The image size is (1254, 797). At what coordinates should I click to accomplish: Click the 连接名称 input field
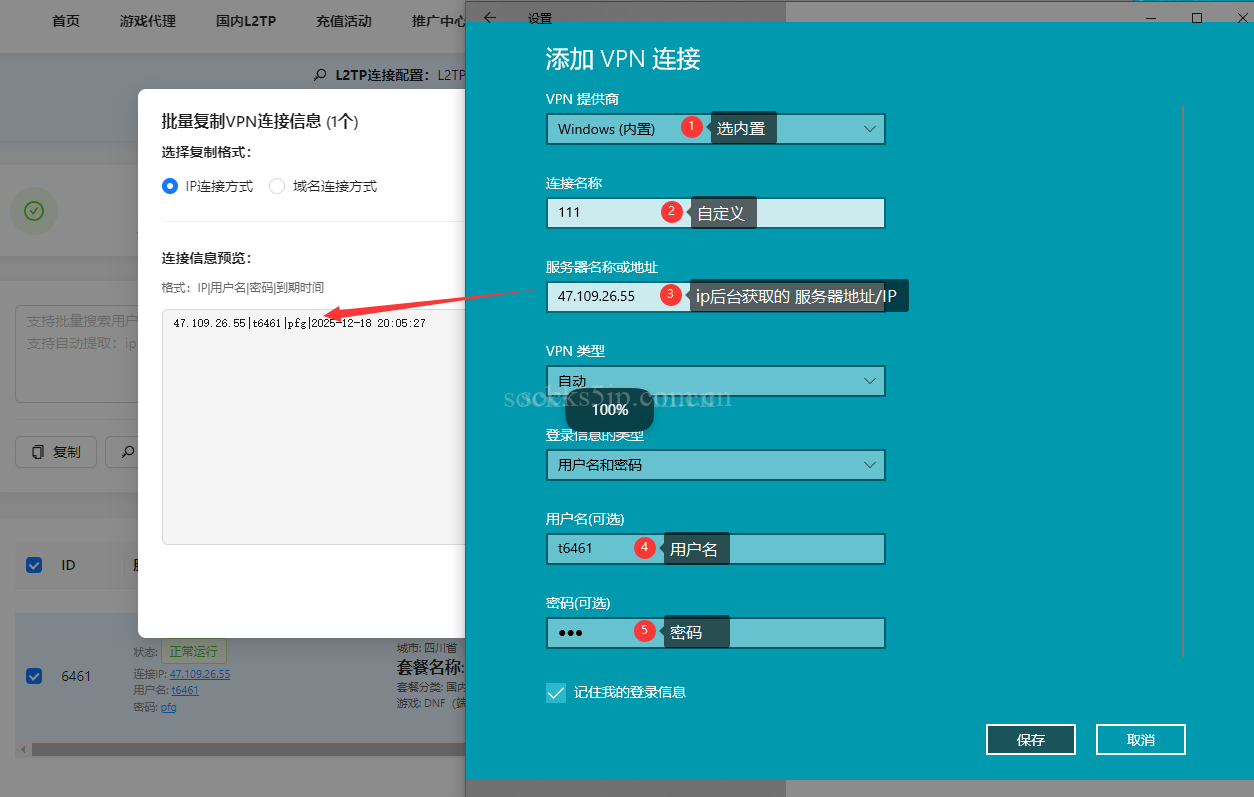tap(716, 213)
